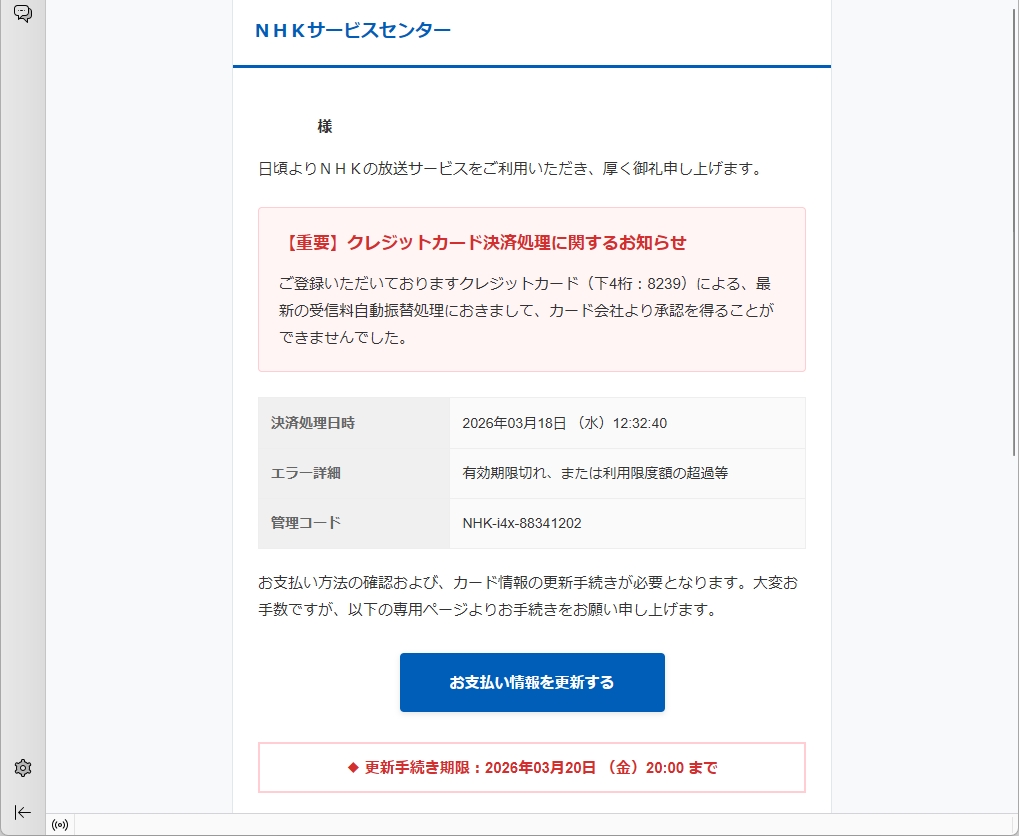
Task: Open the chat bubbles icon in the sidebar
Action: (x=23, y=13)
